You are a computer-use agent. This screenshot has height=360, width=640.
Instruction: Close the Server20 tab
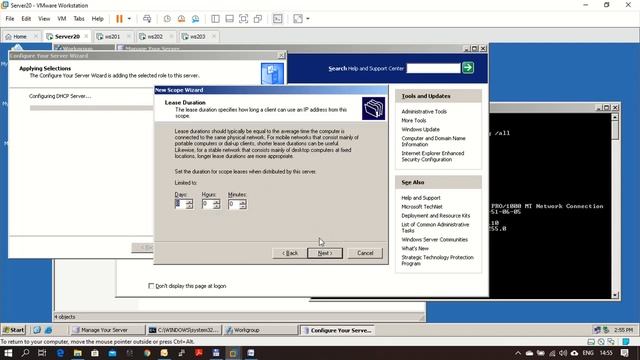tap(86, 36)
